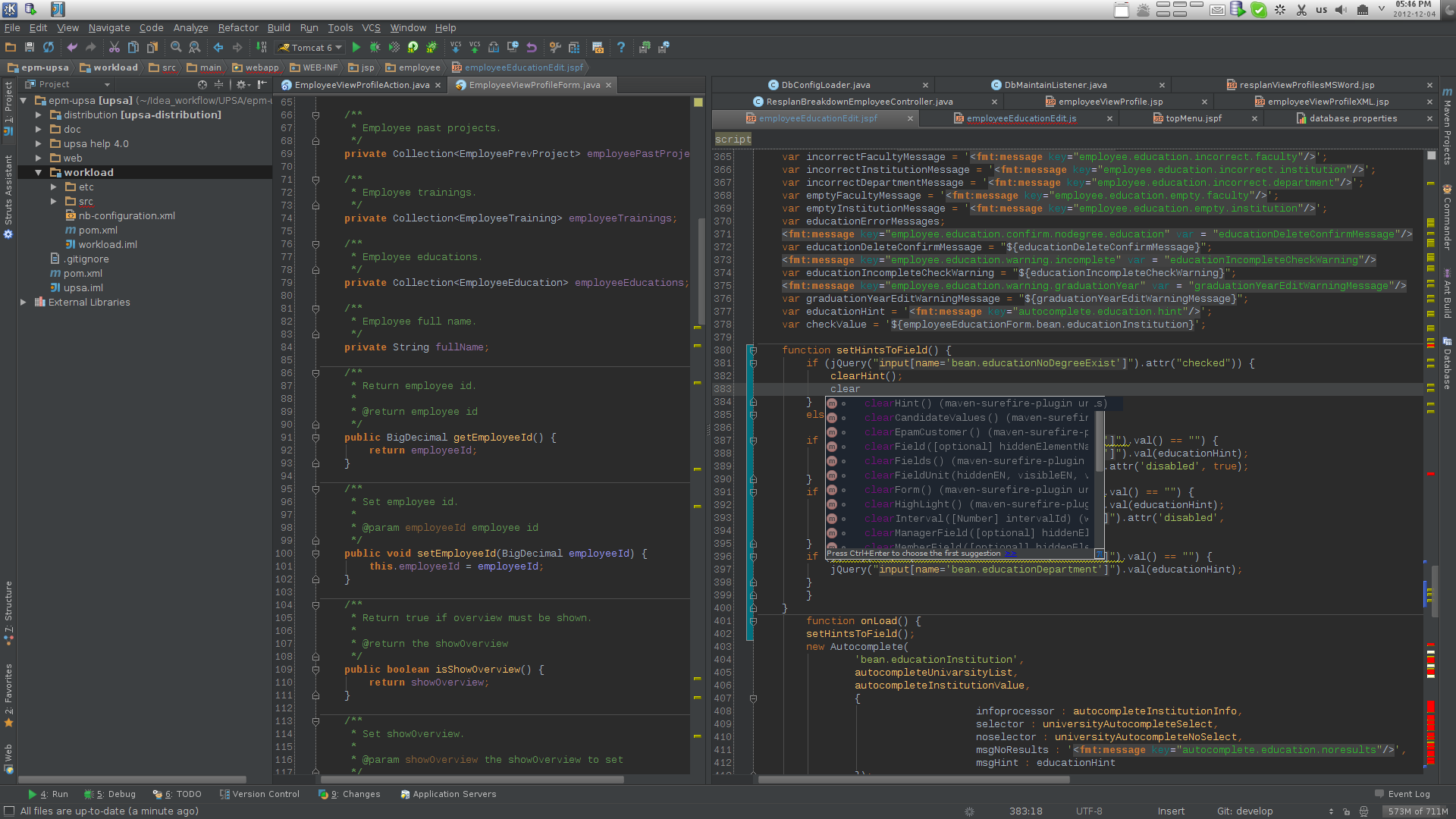
Task: Open the Refactor menu
Action: click(237, 27)
